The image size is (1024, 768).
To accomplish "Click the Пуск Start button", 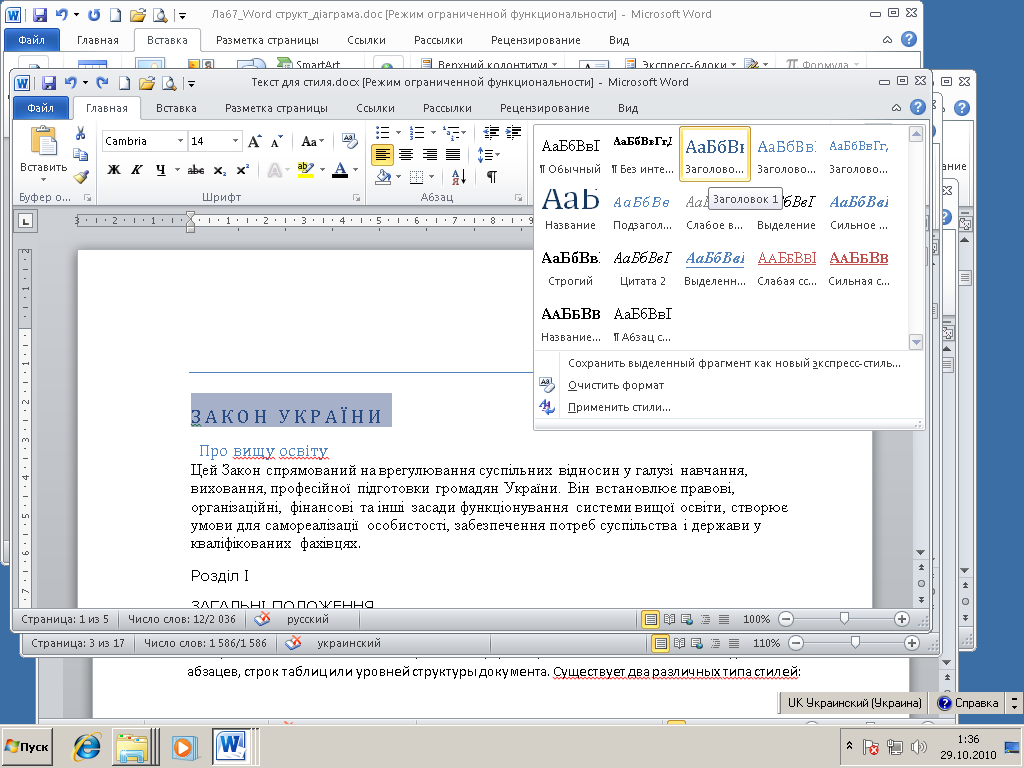I will click(27, 746).
